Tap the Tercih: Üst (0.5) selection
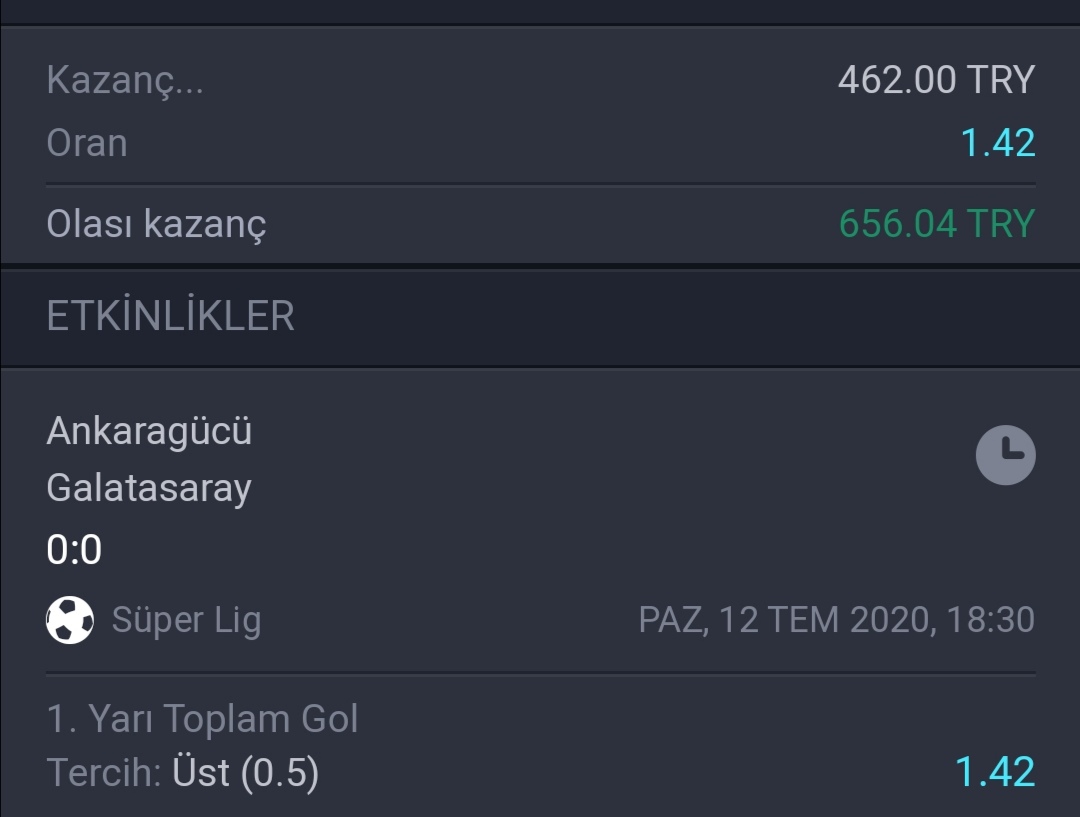Viewport: 1080px width, 817px height. point(183,772)
